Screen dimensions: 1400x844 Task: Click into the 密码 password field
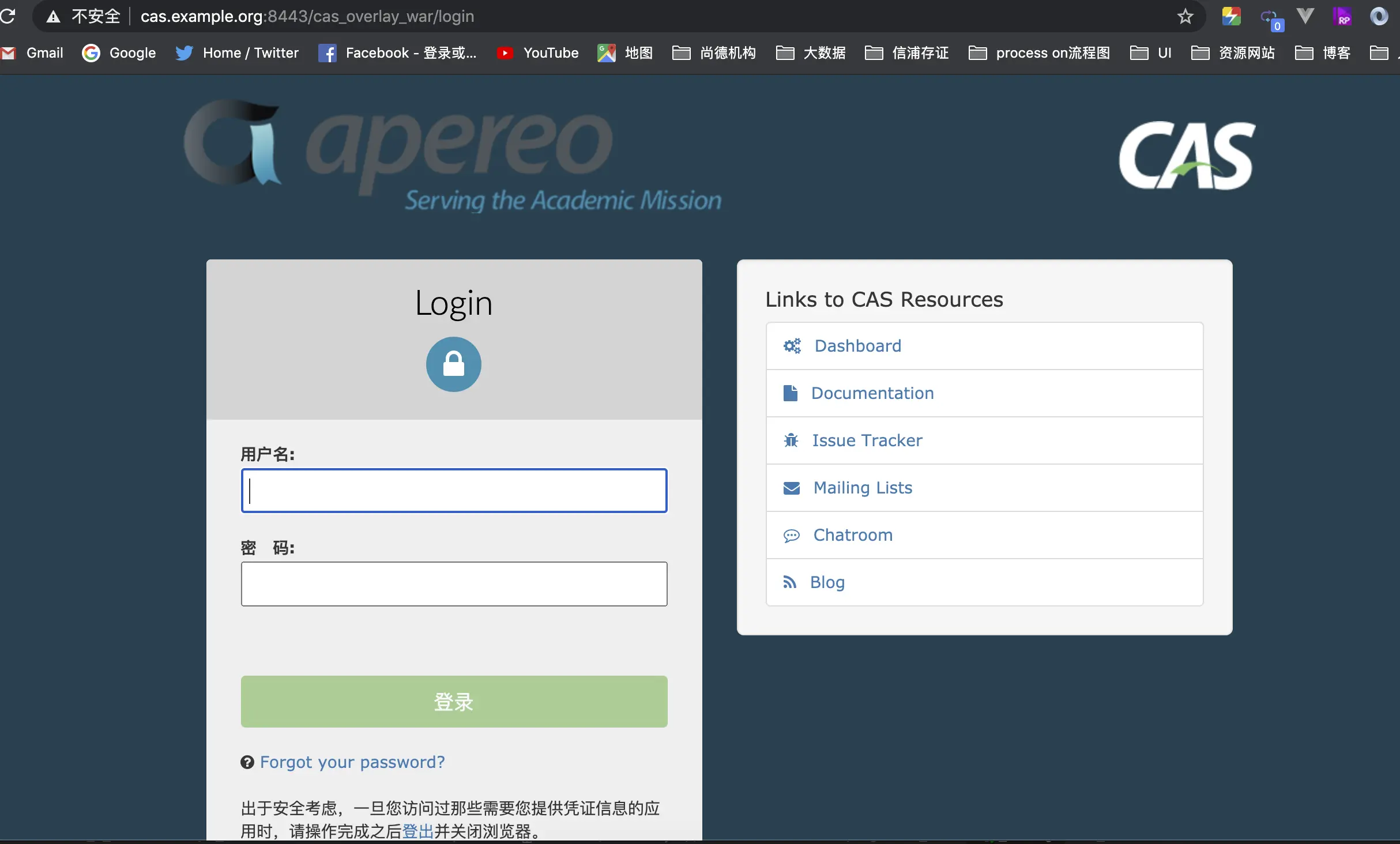pyautogui.click(x=454, y=584)
